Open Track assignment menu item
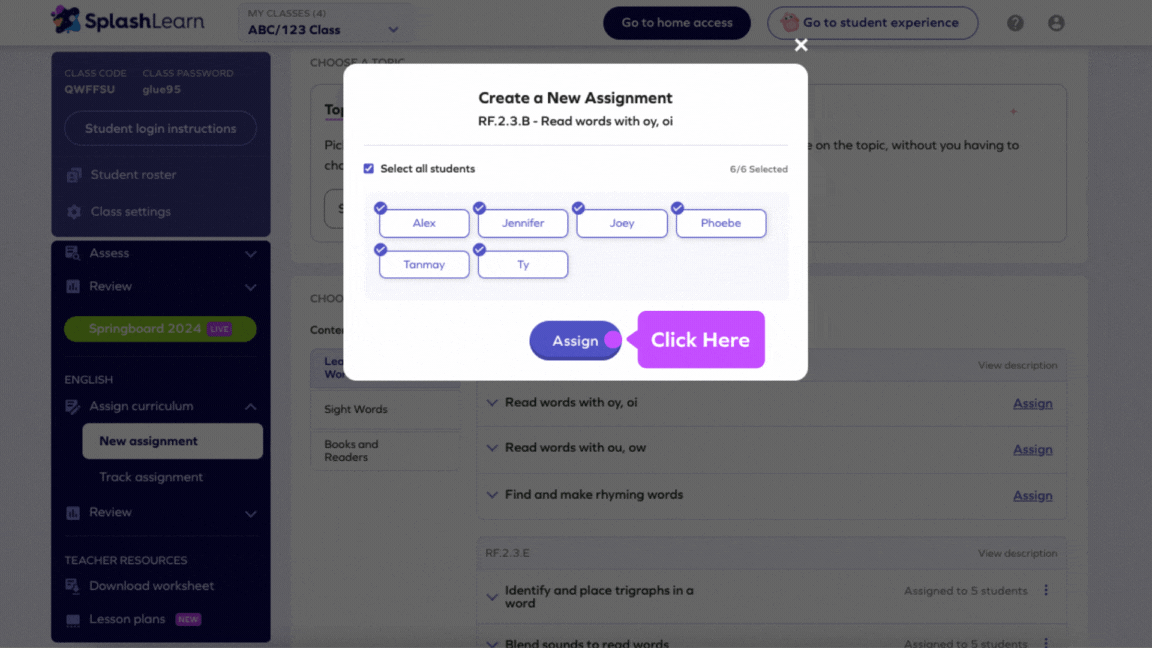The image size is (1152, 648). (x=151, y=477)
